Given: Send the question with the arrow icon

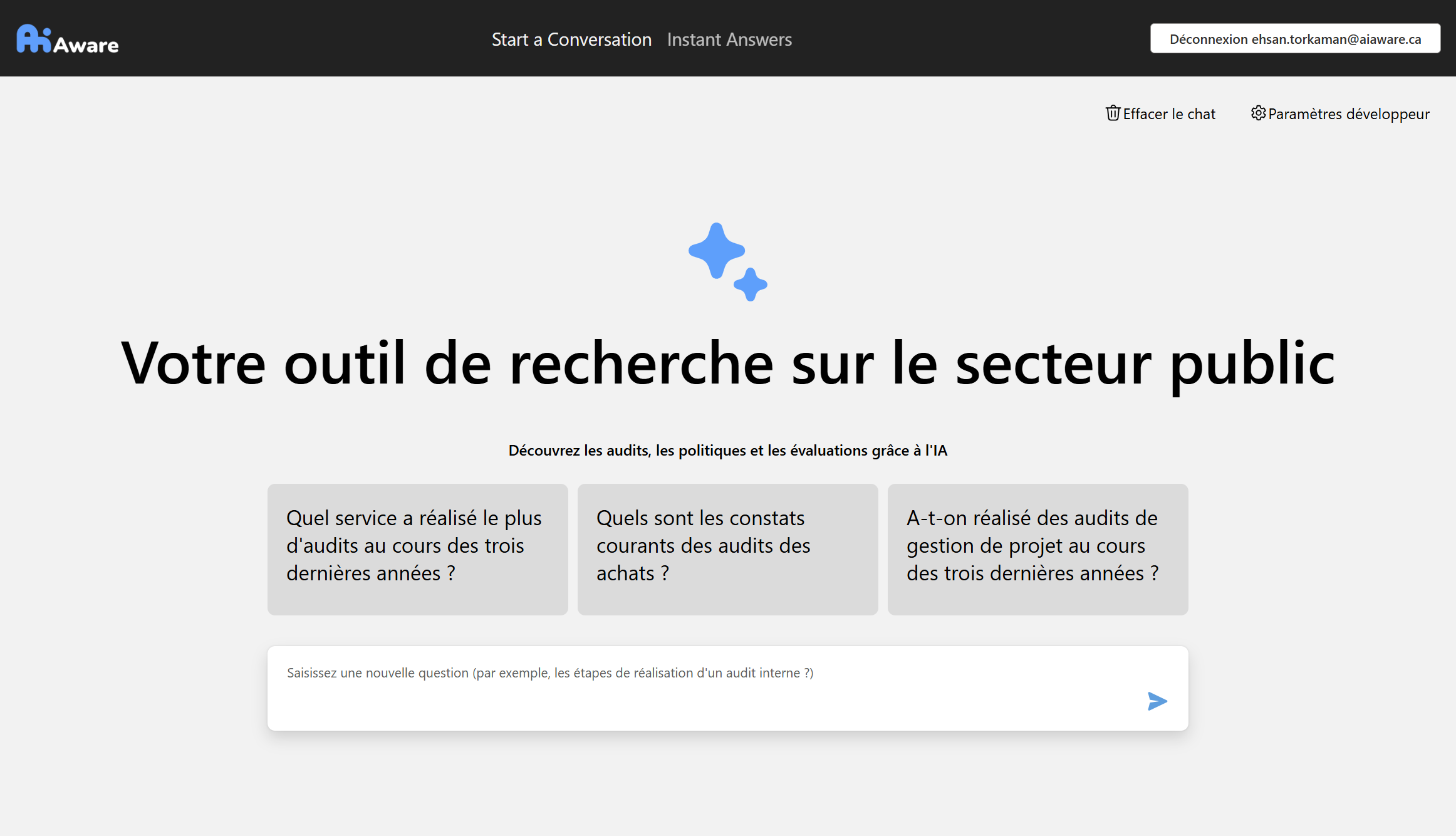Looking at the screenshot, I should click(1157, 701).
